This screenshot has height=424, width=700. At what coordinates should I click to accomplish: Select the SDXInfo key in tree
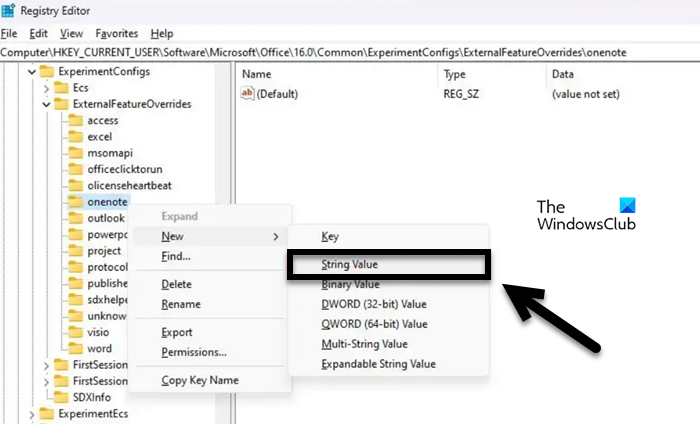pos(92,397)
